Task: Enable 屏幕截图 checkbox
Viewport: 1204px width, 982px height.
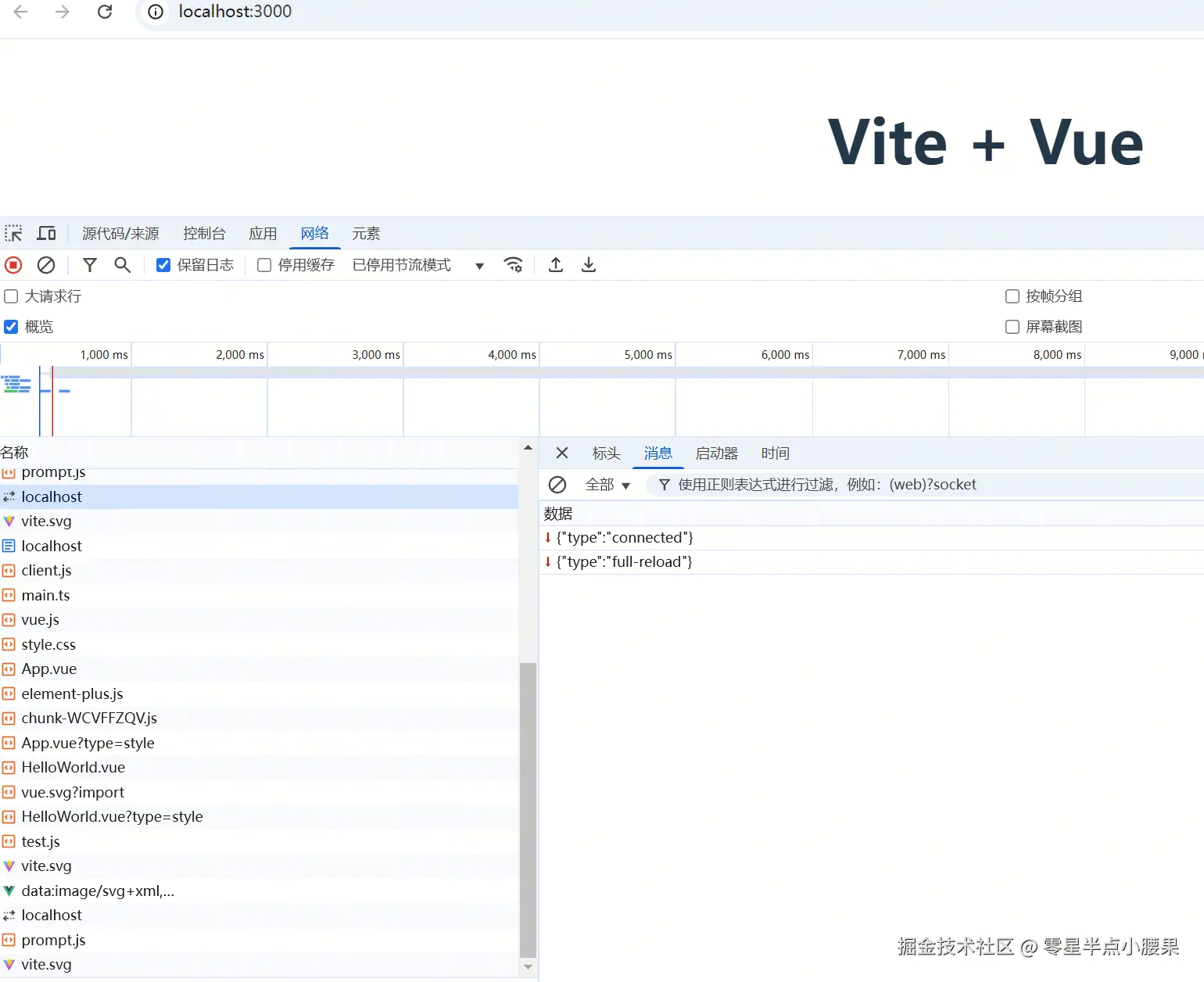Action: tap(1012, 327)
